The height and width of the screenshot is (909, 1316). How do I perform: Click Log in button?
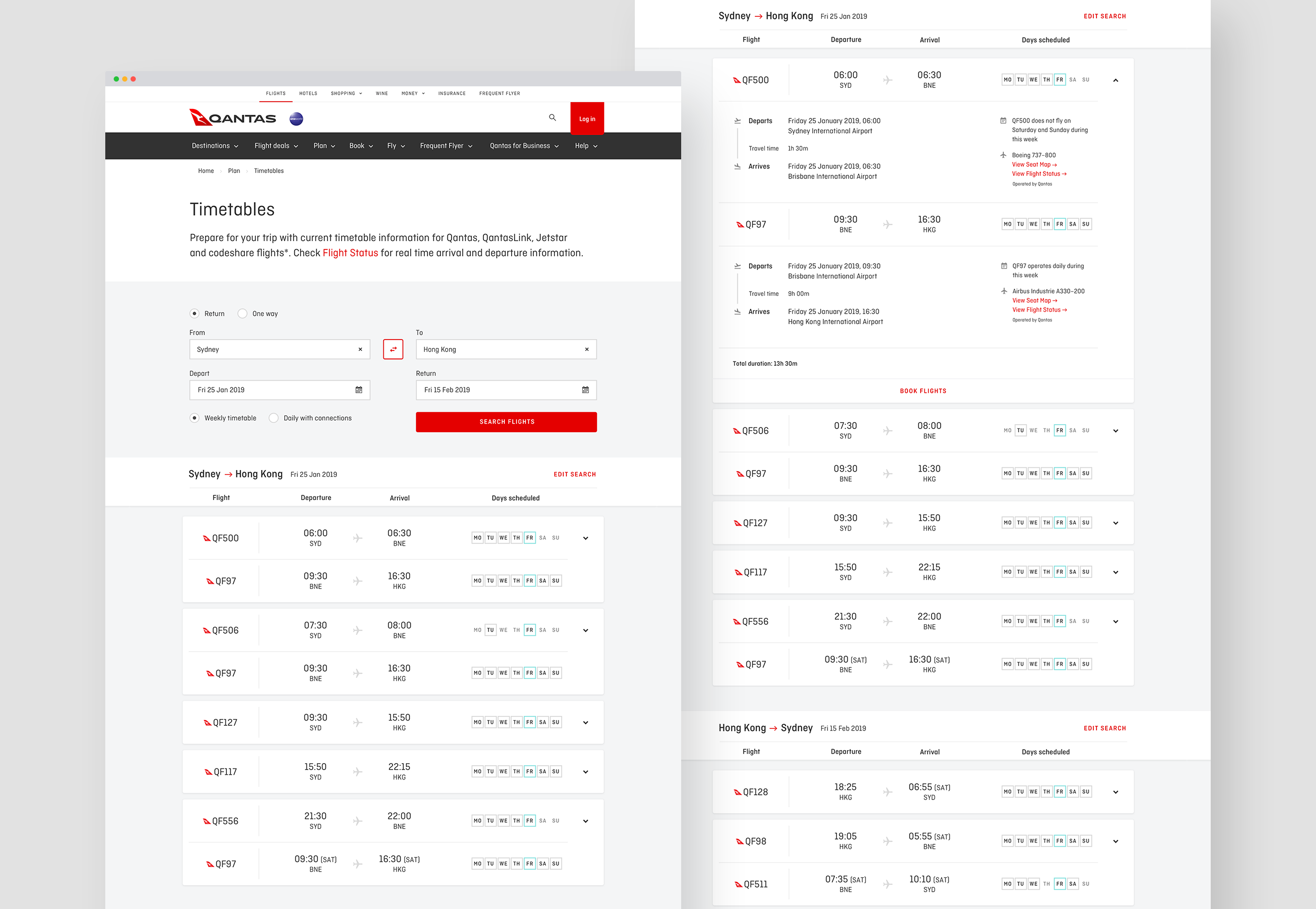pyautogui.click(x=587, y=118)
